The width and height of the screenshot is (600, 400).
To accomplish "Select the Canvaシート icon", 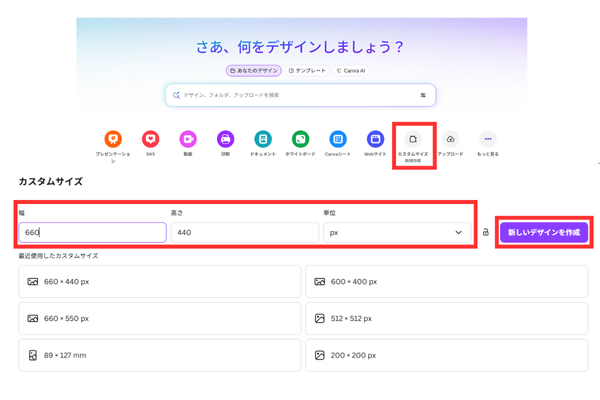I will click(x=338, y=139).
